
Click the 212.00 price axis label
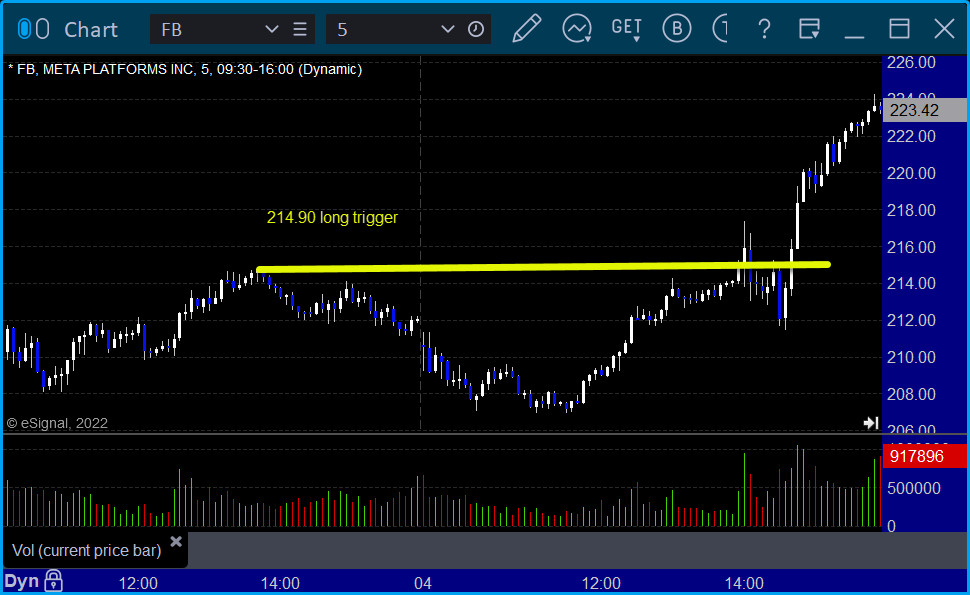(911, 320)
